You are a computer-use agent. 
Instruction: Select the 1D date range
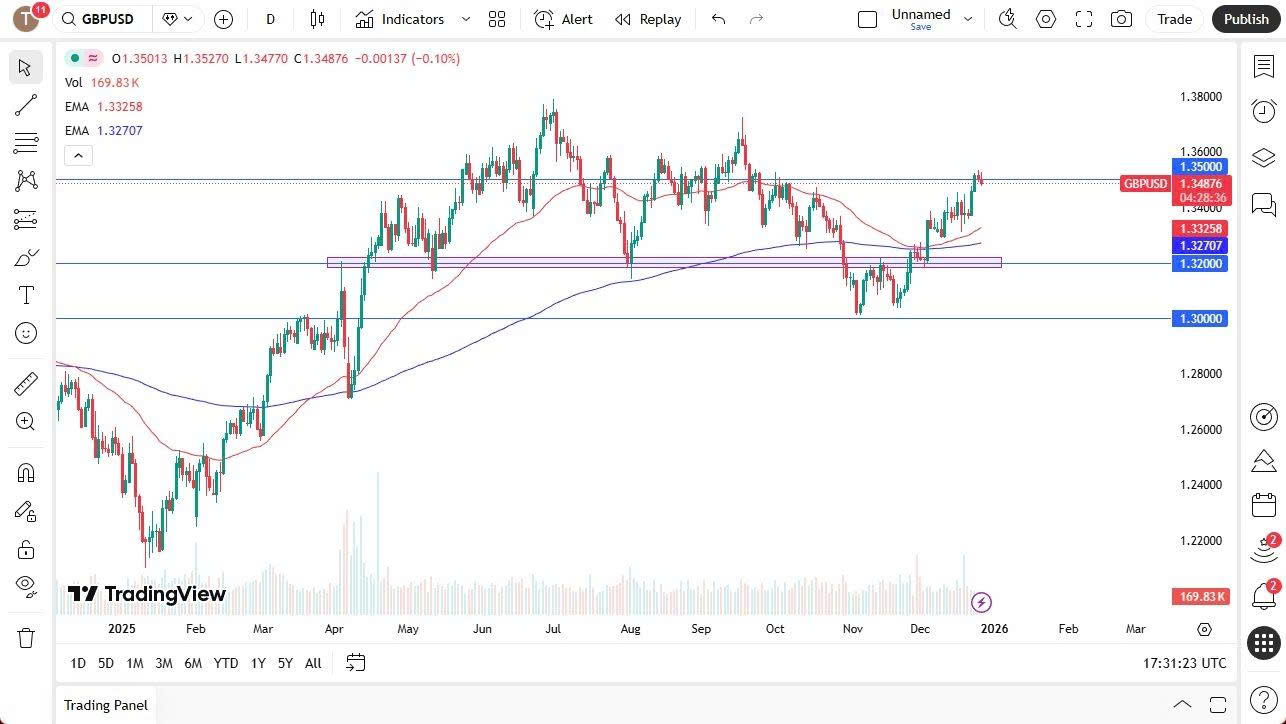[x=78, y=663]
